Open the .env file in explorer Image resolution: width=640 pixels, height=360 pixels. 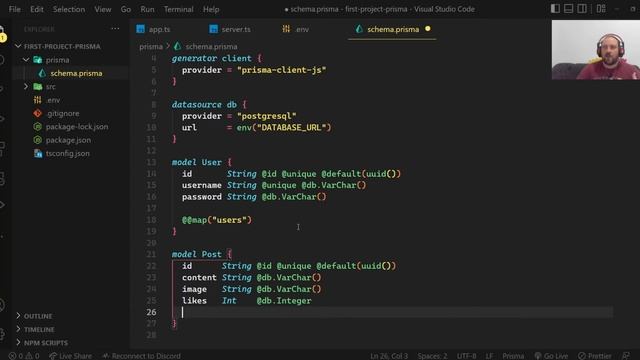click(x=53, y=100)
